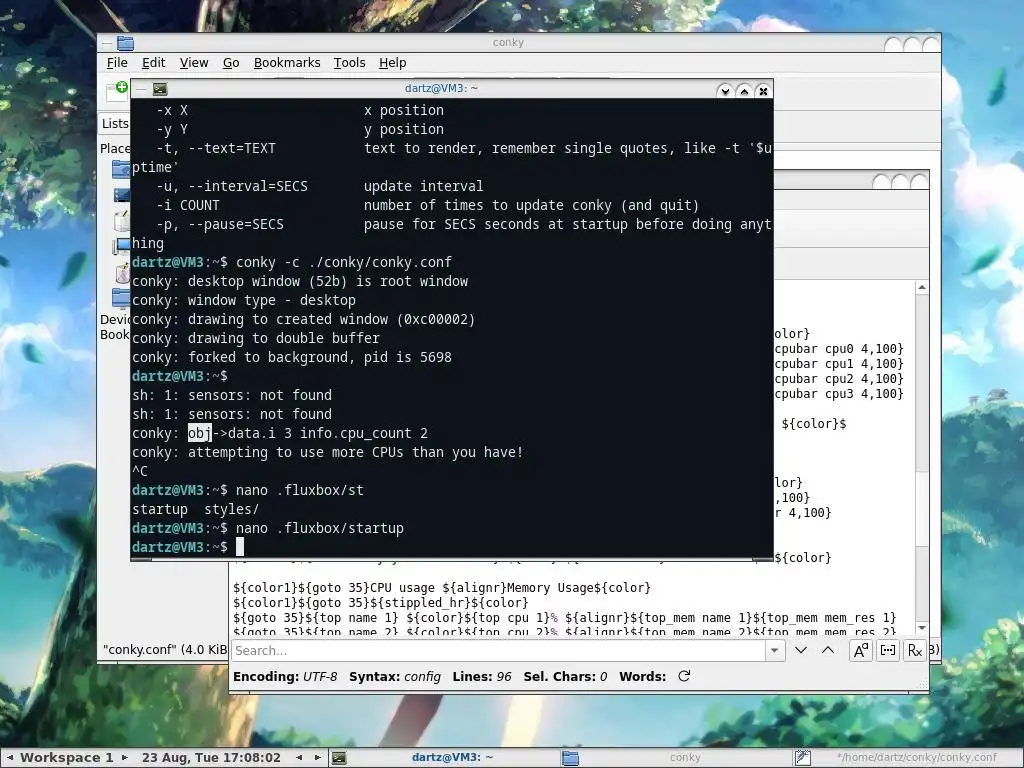Toggle whole word matching in search bar
The width and height of the screenshot is (1024, 768).
click(x=888, y=650)
